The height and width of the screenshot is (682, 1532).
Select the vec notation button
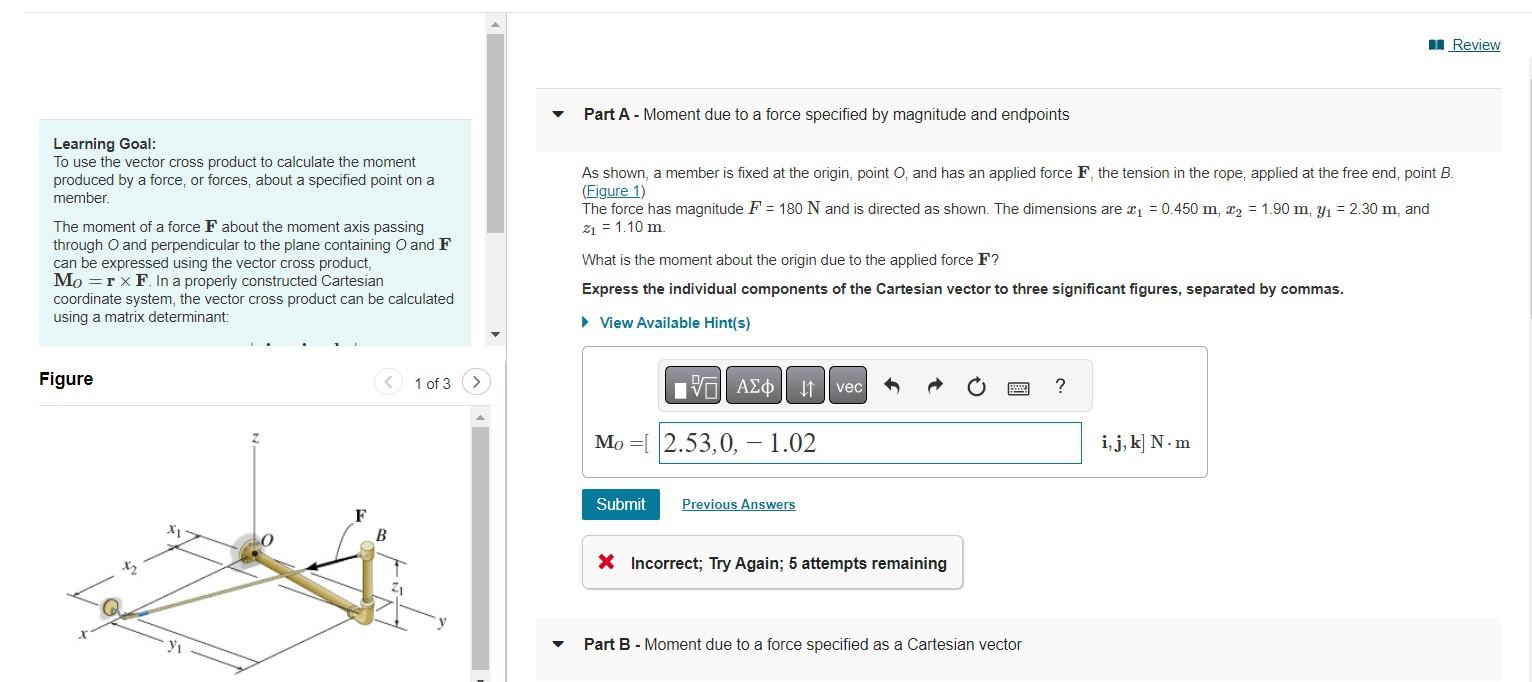[847, 385]
